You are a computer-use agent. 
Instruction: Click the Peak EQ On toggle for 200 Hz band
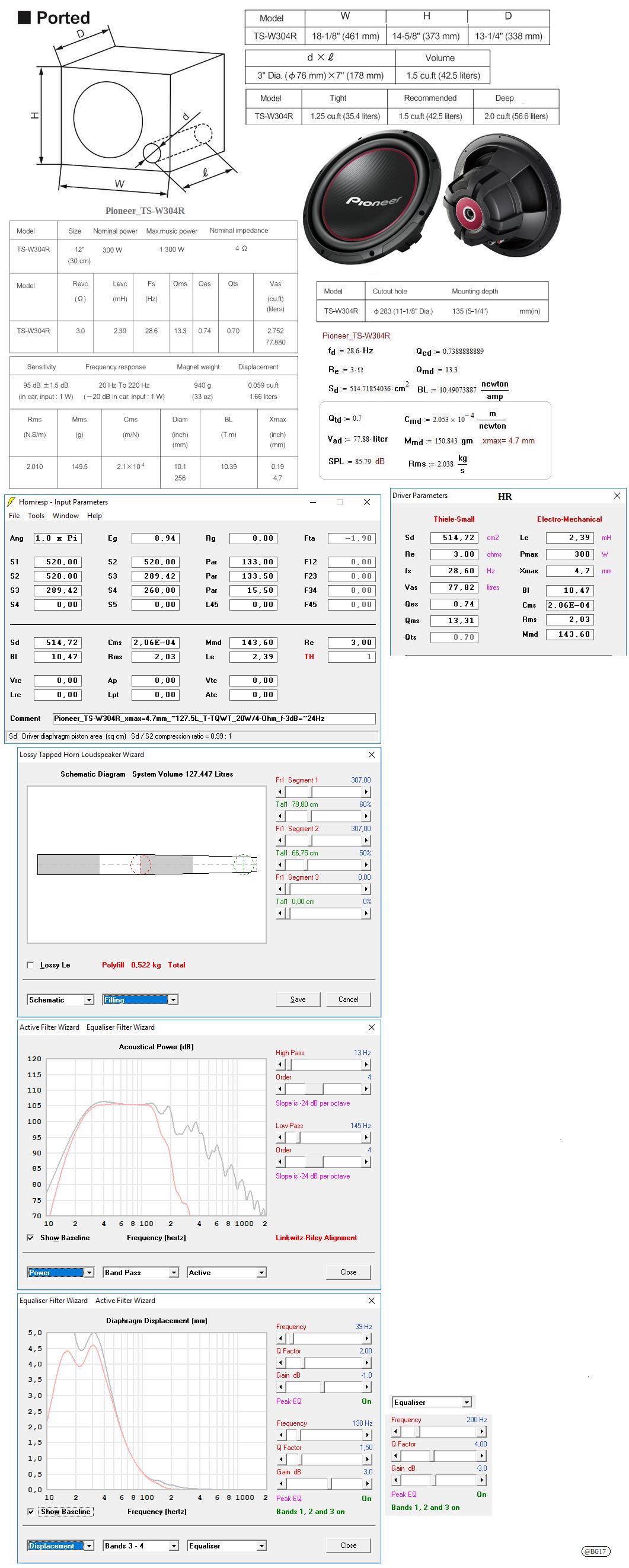point(481,1494)
